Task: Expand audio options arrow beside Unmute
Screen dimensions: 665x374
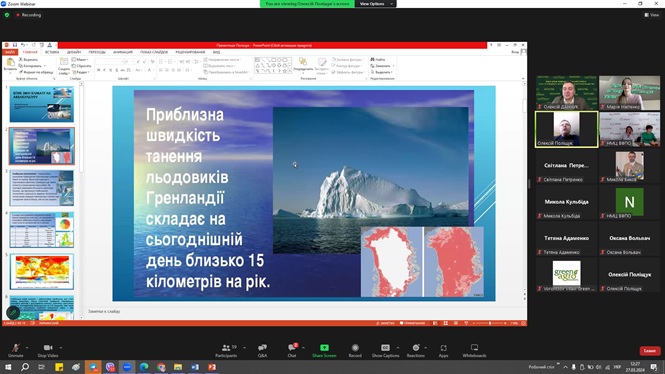Action: (x=27, y=348)
